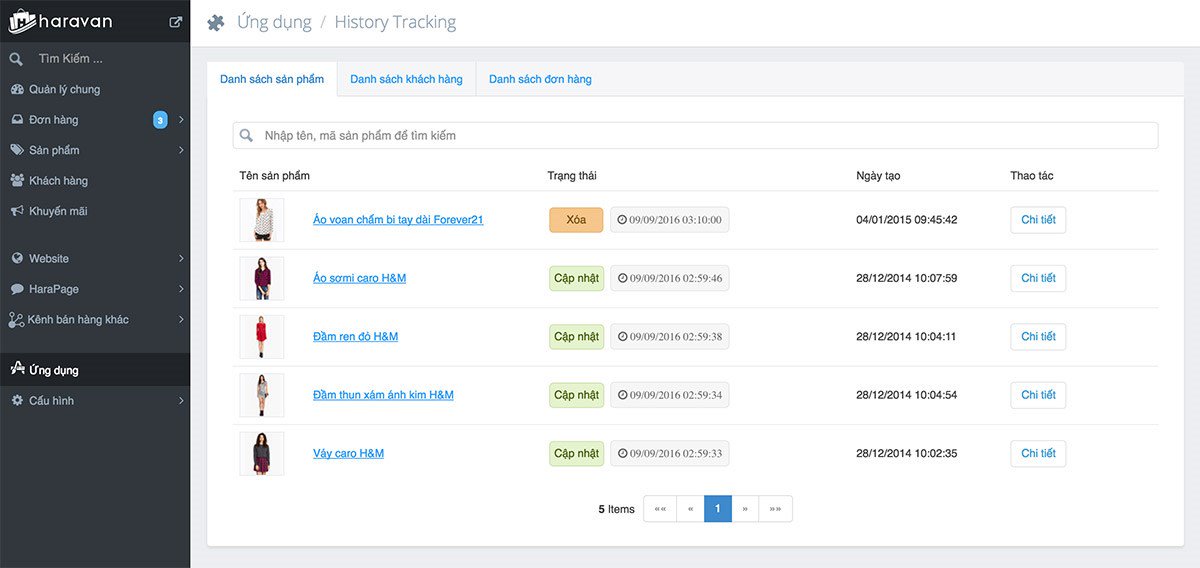Click the Khuyến mãi megaphone icon
The image size is (1200, 568).
17,211
